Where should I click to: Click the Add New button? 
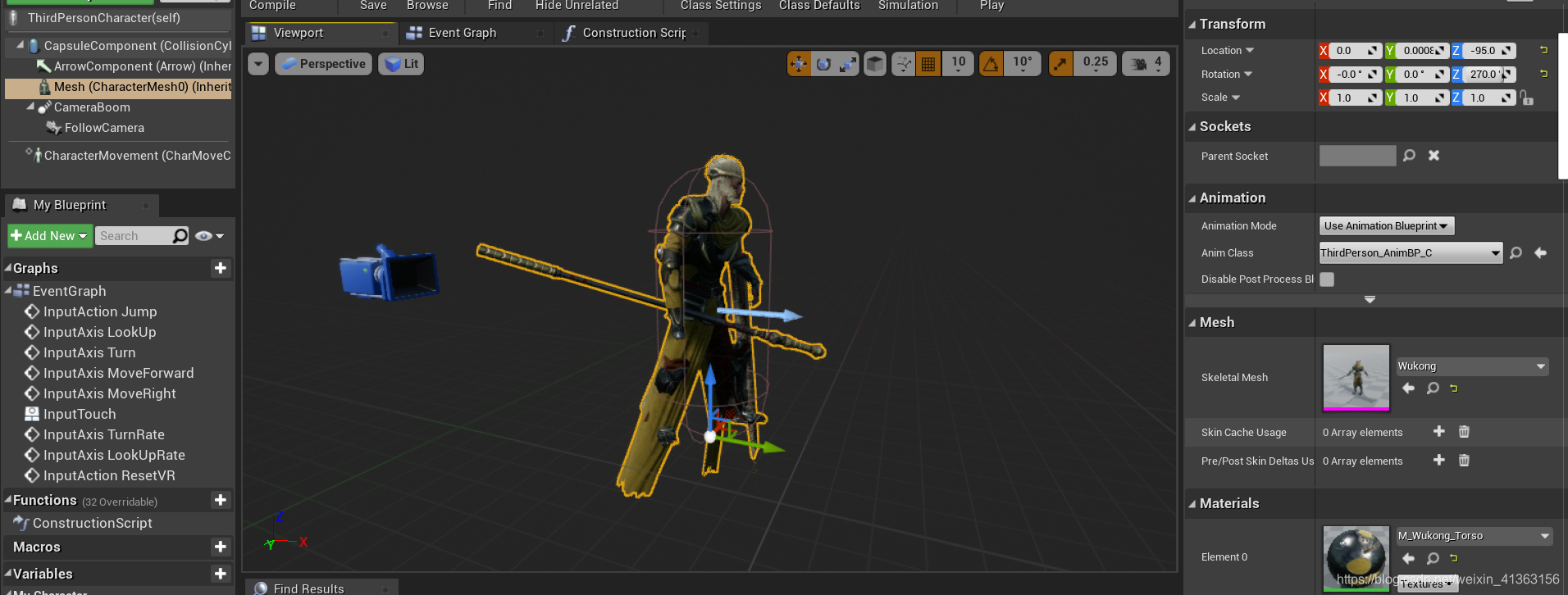[x=49, y=236]
